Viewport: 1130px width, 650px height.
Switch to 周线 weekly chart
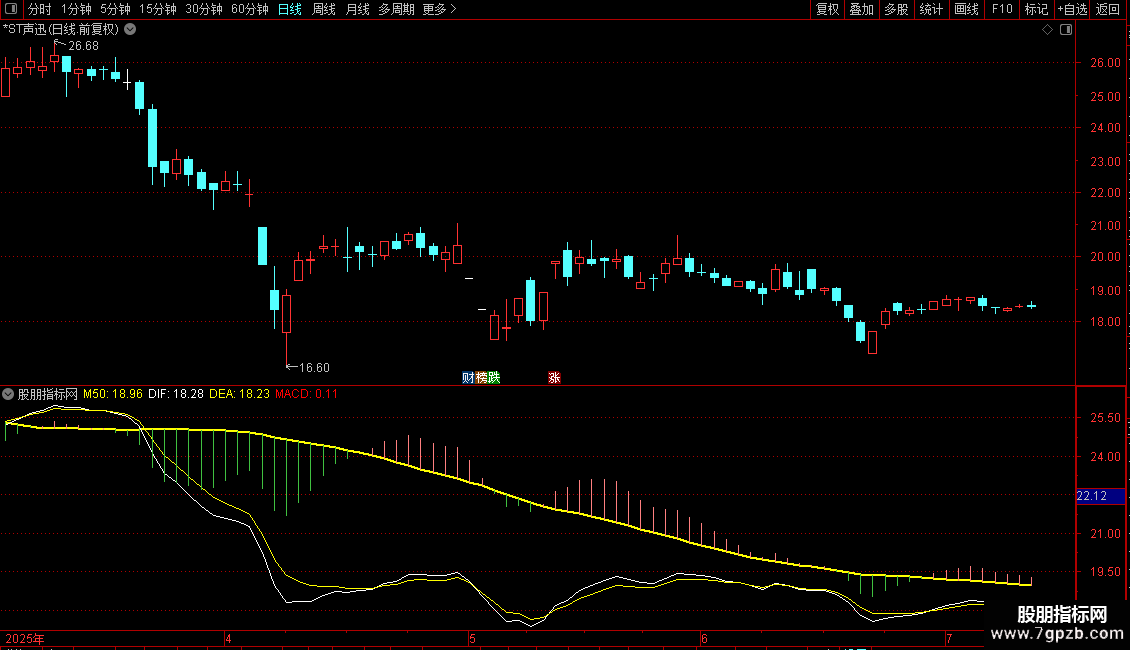[324, 9]
